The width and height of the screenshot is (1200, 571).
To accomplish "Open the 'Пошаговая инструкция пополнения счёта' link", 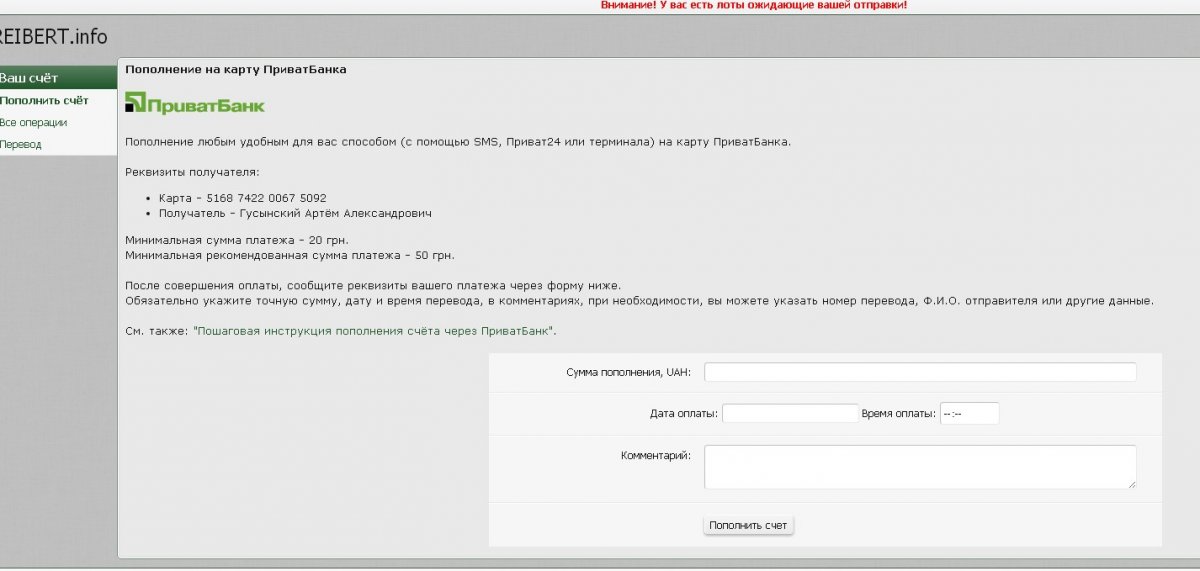I will click(374, 330).
